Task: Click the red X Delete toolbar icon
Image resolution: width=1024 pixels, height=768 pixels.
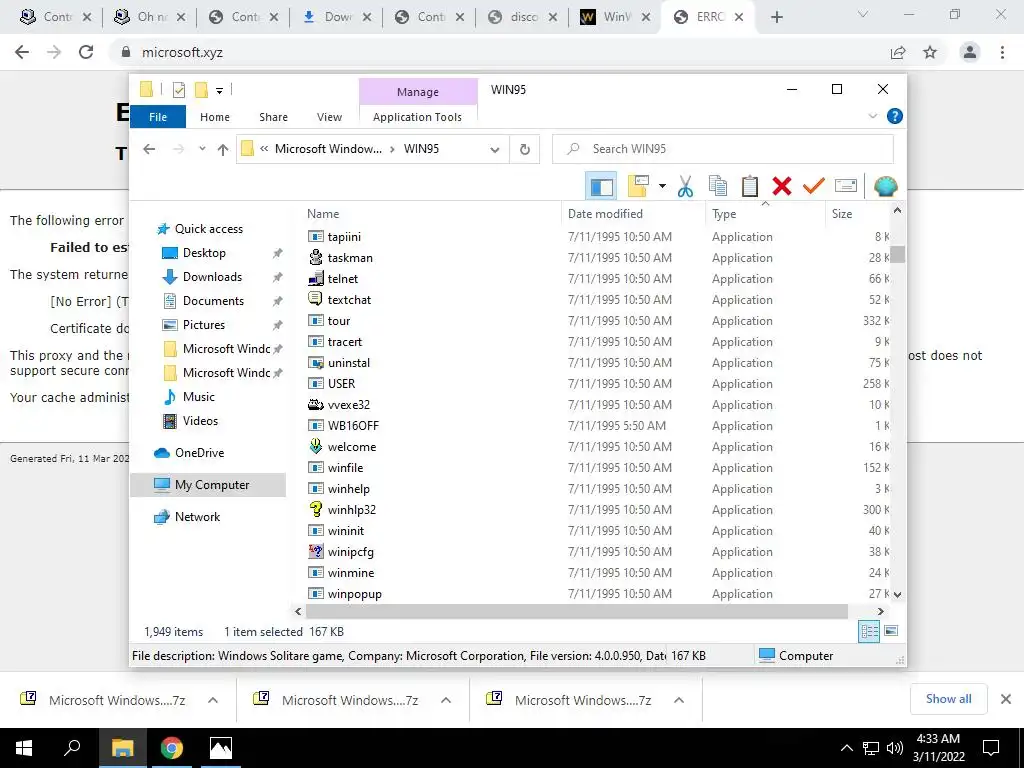Action: point(782,187)
